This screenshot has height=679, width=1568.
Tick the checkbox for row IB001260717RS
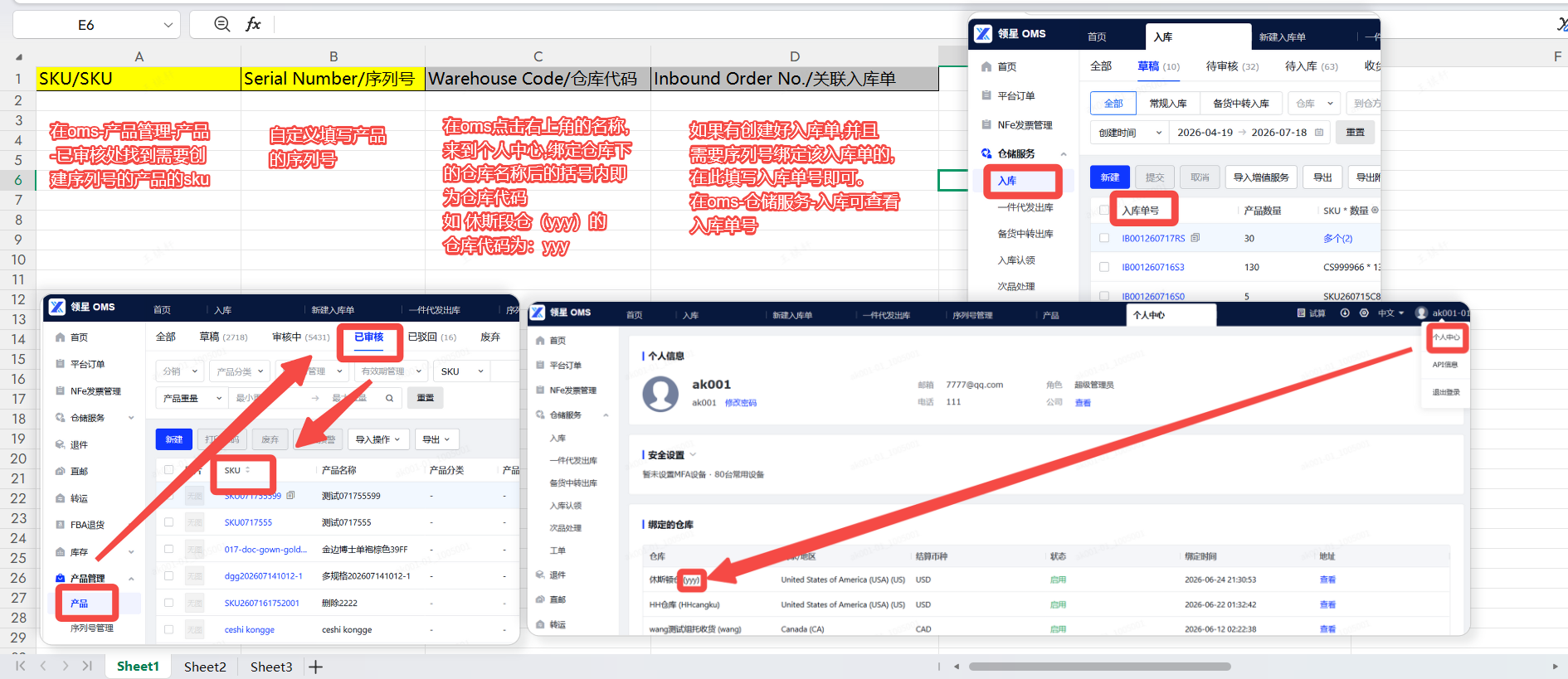click(x=1103, y=238)
